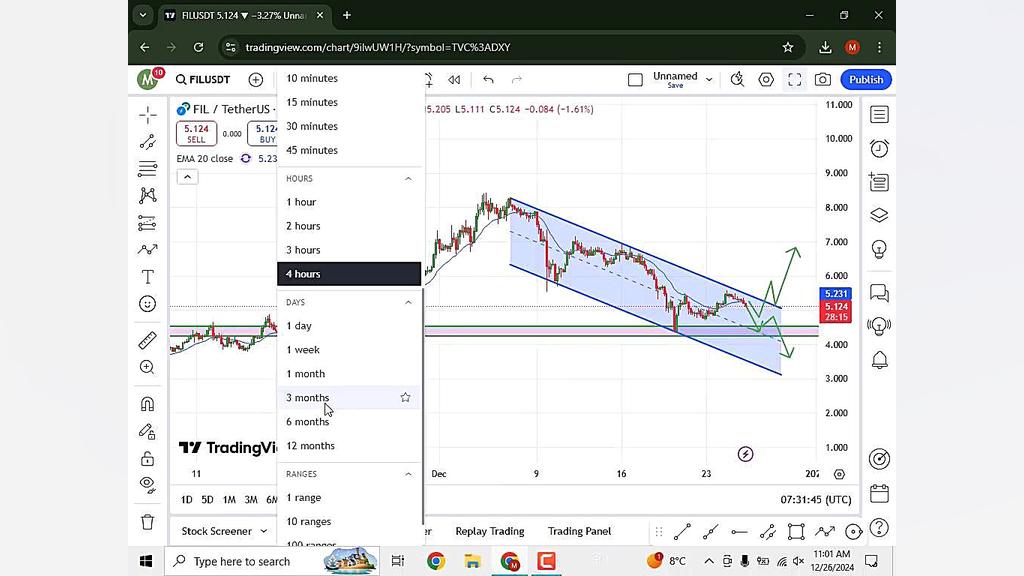Image resolution: width=1024 pixels, height=576 pixels.
Task: Select the crosshair cursor tool
Action: [148, 115]
